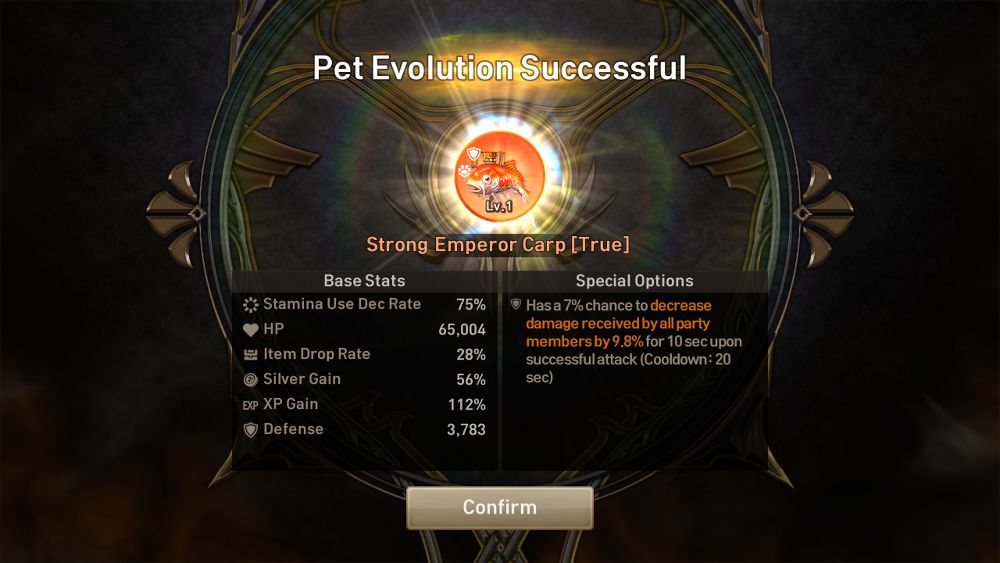Click the Item Drop Rate chest icon

(x=251, y=355)
